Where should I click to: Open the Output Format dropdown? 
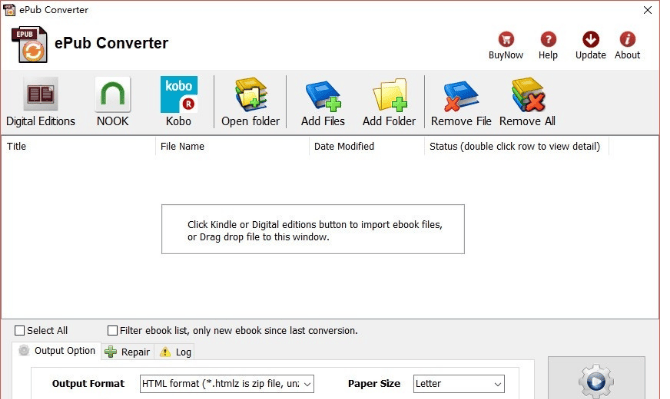tap(227, 384)
